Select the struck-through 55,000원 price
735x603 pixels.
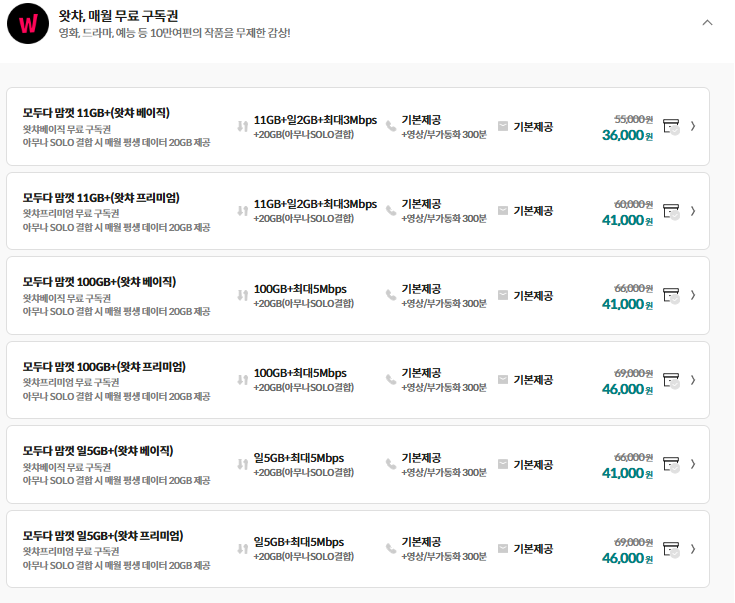633,120
